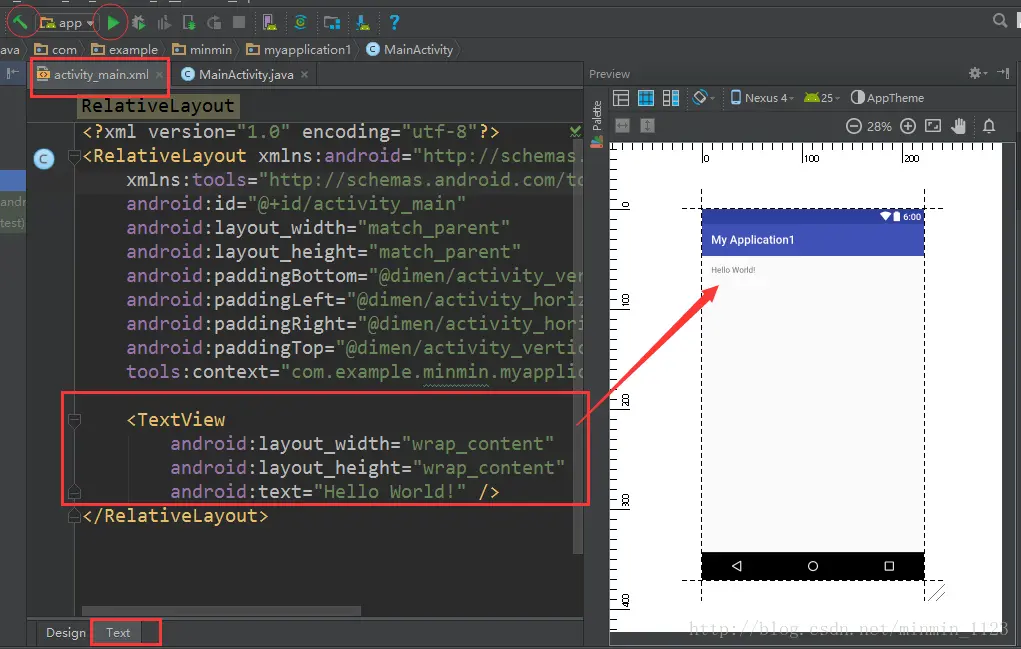
Task: Close the activity_main.xml tab
Action: pyautogui.click(x=159, y=75)
